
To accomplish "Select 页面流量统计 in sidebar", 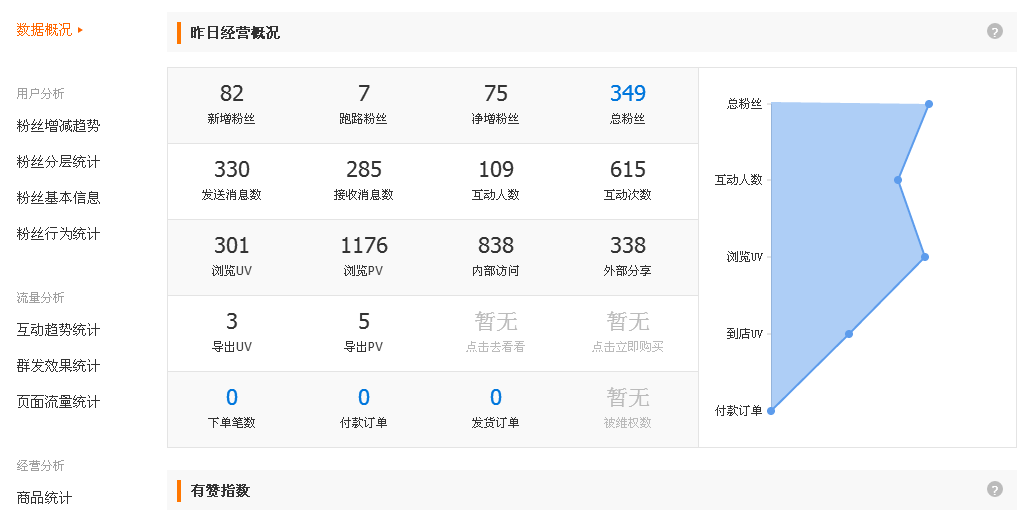I will 58,402.
